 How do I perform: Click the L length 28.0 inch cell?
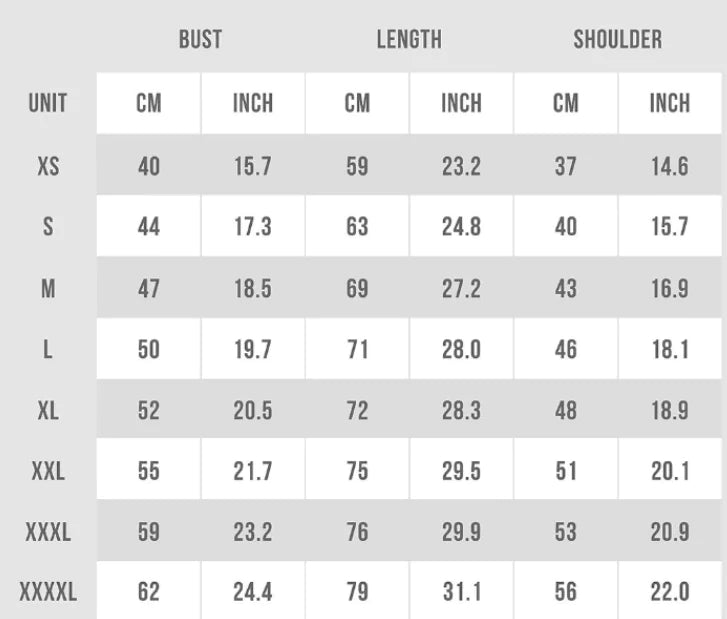[461, 350]
